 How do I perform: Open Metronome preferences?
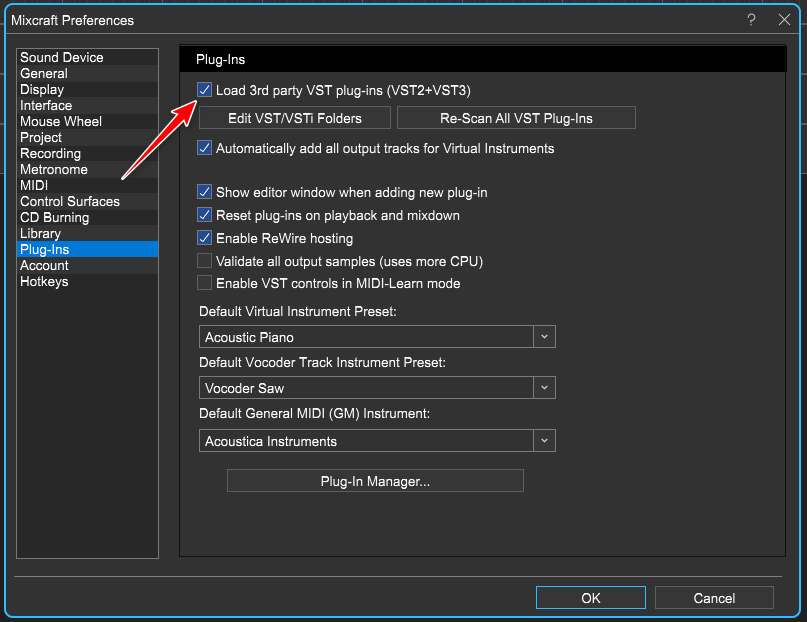tap(87, 169)
